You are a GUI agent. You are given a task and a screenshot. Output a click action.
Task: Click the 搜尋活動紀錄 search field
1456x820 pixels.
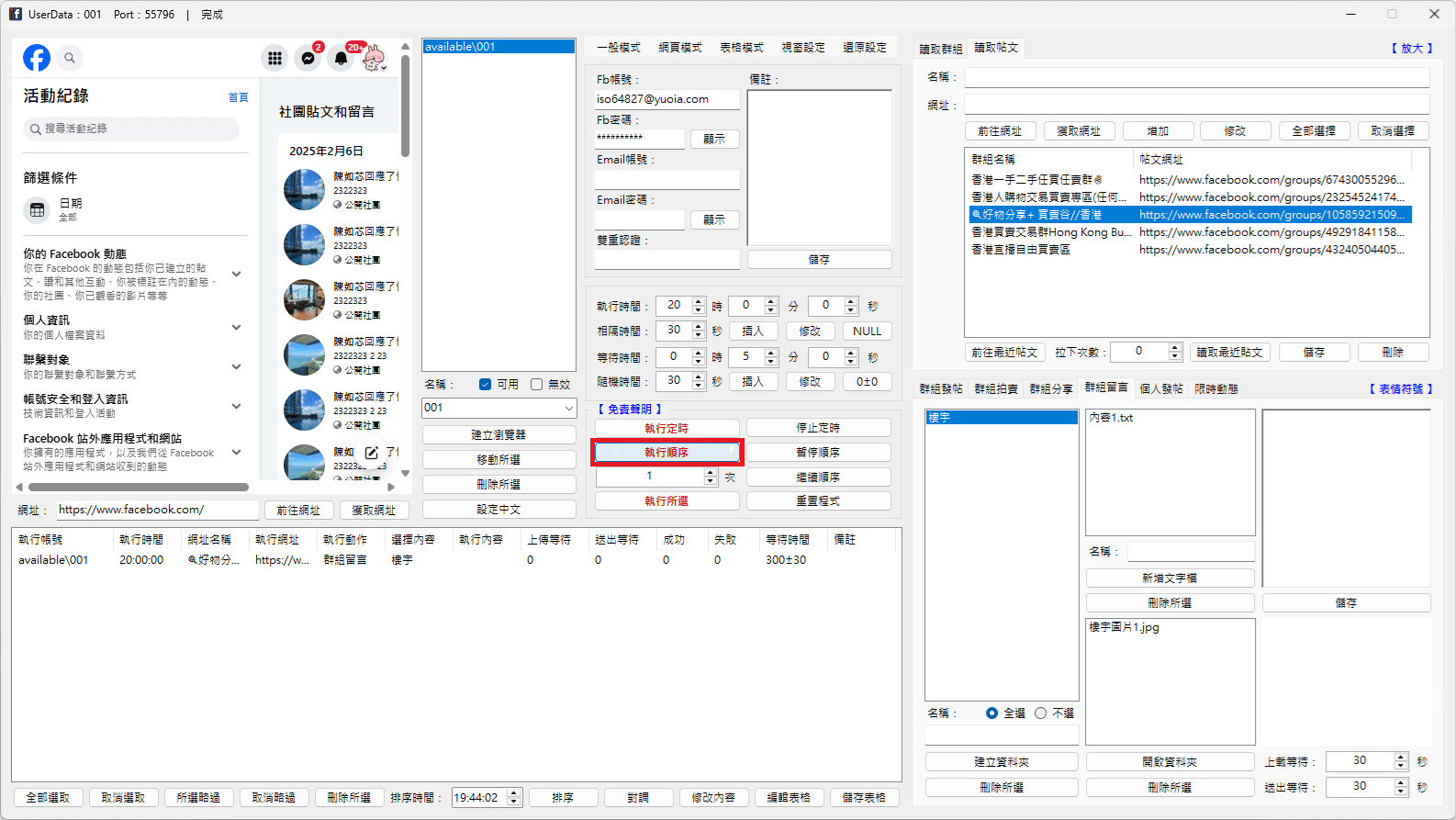[x=131, y=129]
